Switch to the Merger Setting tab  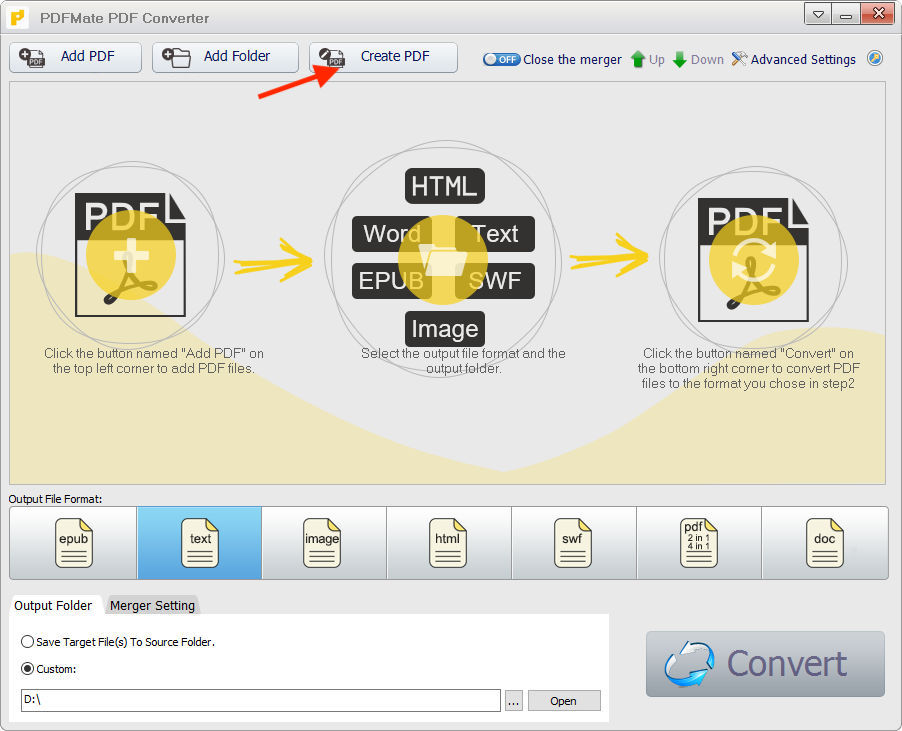(152, 605)
